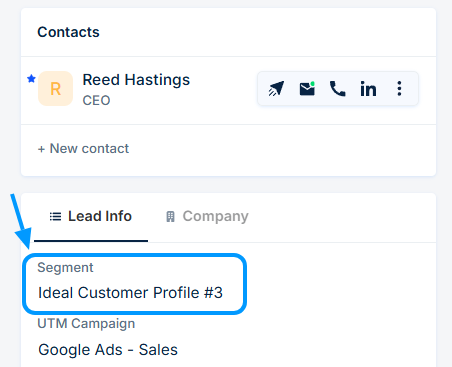Toggle the blue primary contact star
The width and height of the screenshot is (452, 367).
(x=31, y=79)
